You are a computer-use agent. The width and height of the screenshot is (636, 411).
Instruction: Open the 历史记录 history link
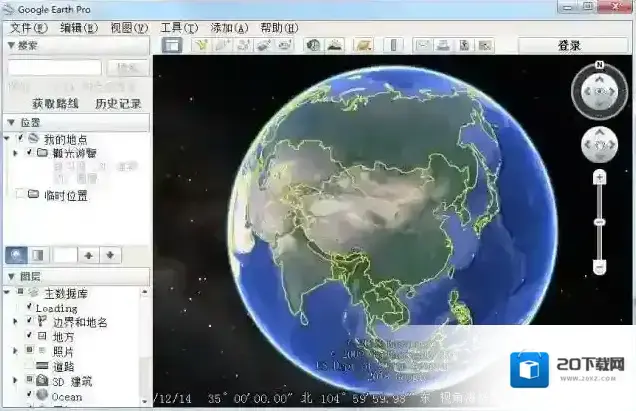[x=118, y=103]
